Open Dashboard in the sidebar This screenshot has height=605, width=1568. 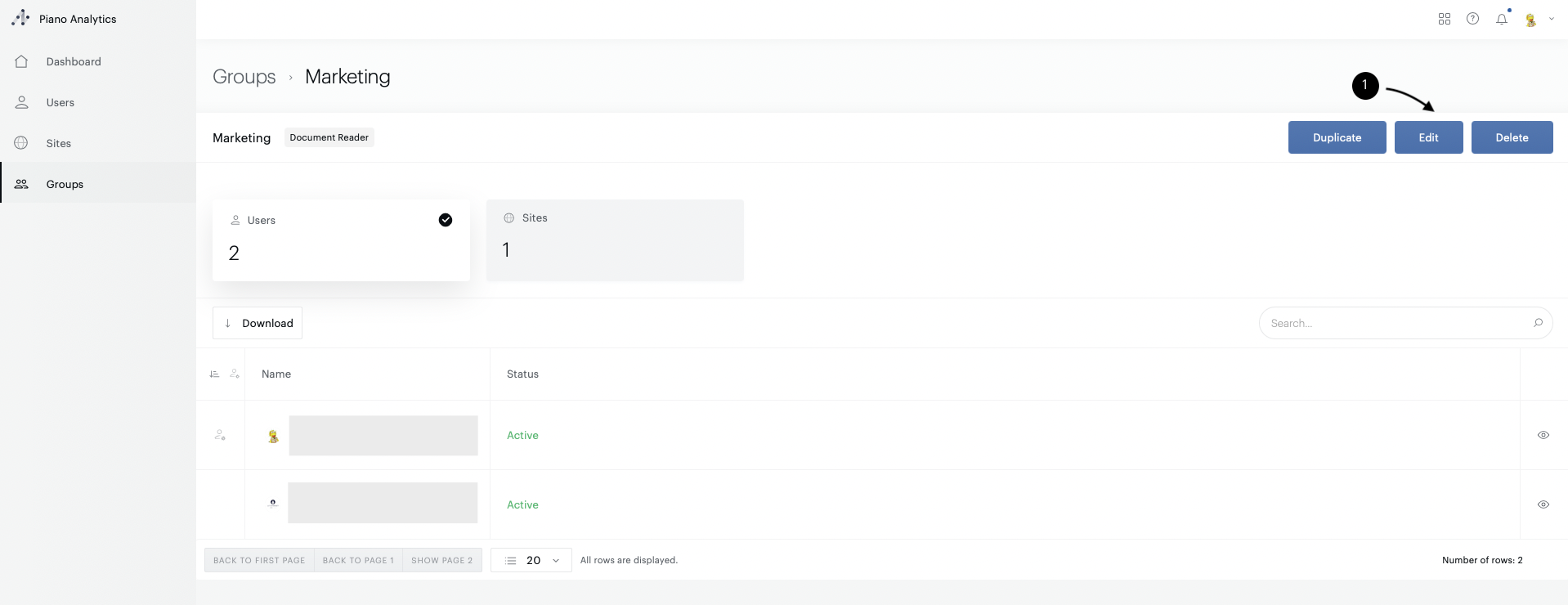(x=74, y=61)
